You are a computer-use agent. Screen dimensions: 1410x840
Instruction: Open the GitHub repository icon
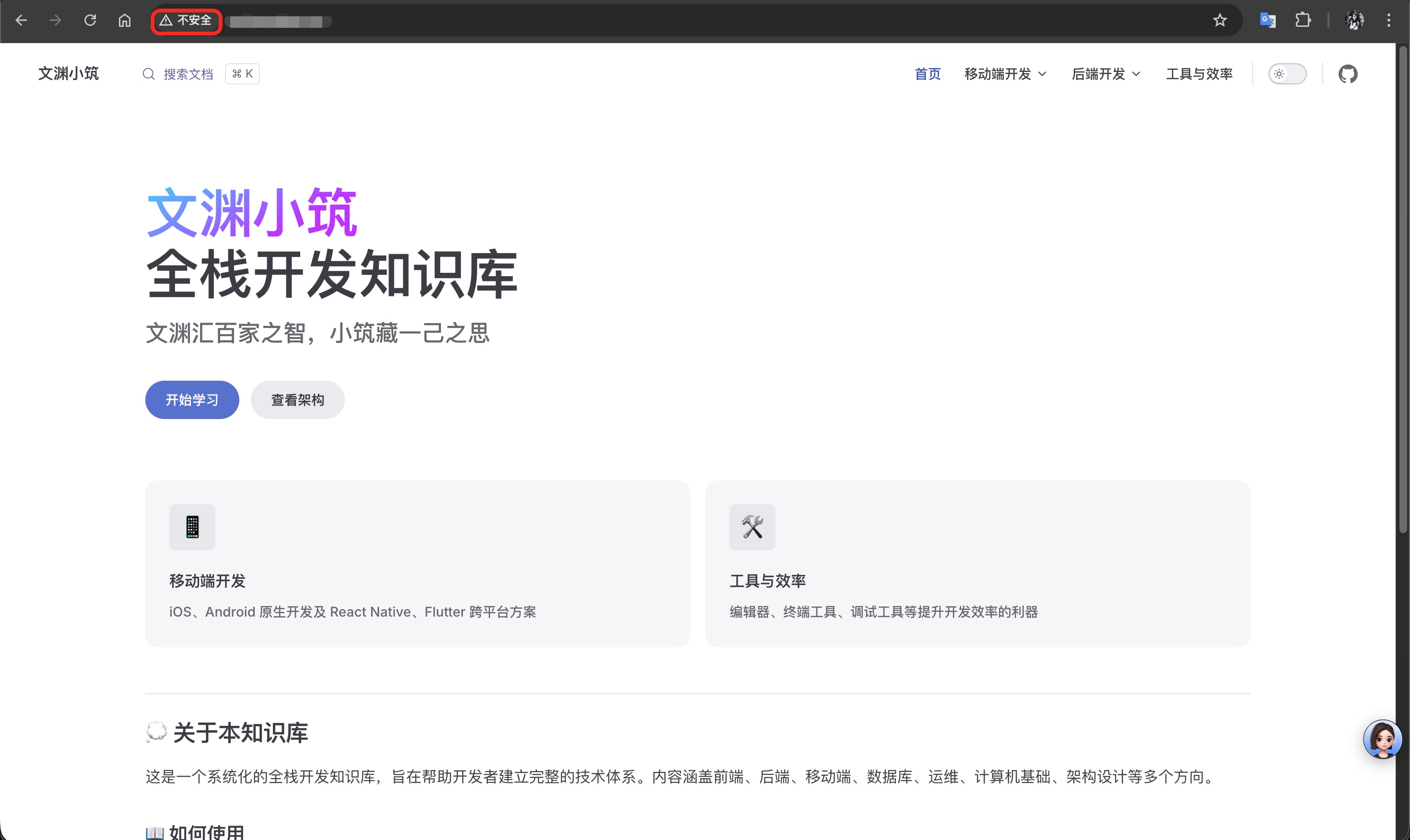[1348, 73]
